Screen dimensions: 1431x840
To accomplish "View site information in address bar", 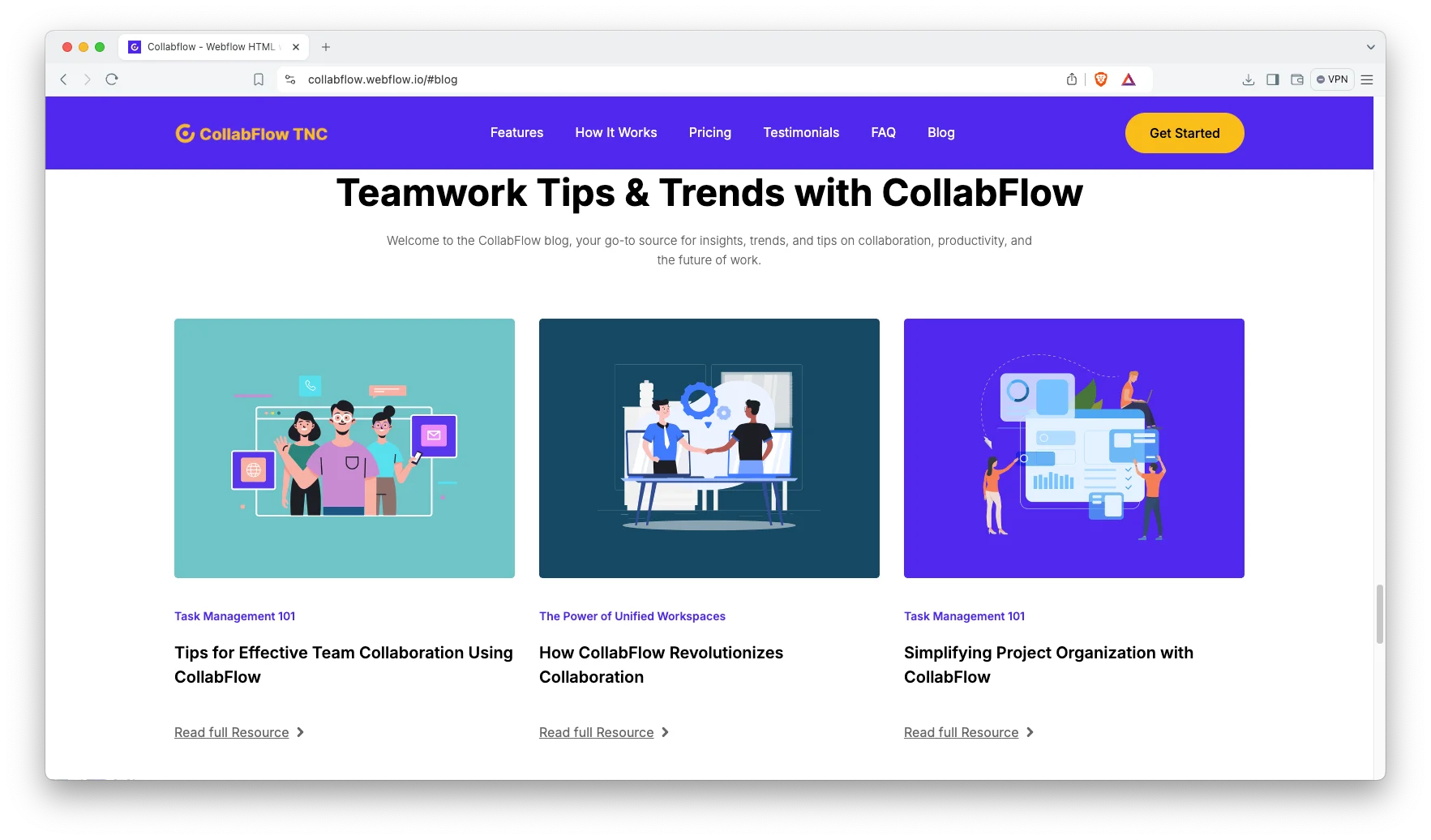I will click(290, 79).
